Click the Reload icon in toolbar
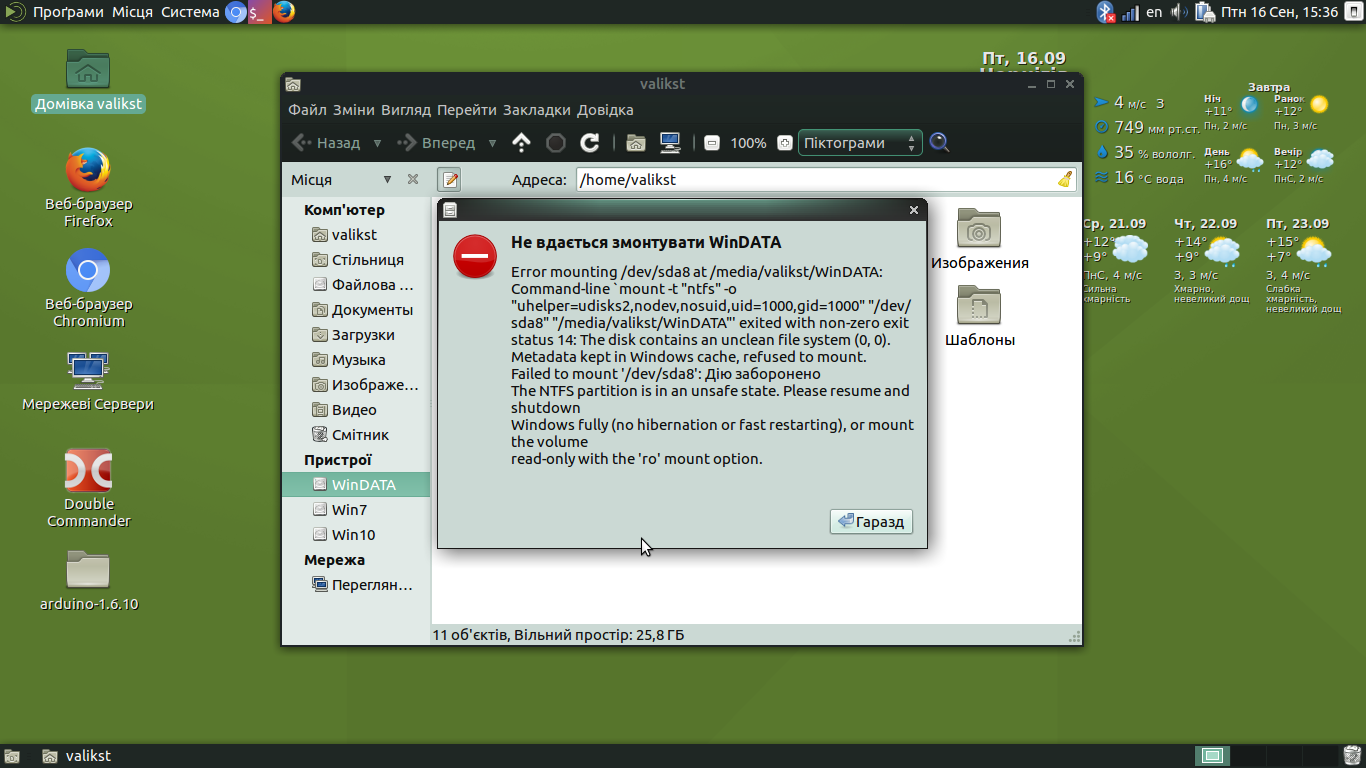Image resolution: width=1366 pixels, height=768 pixels. (590, 143)
